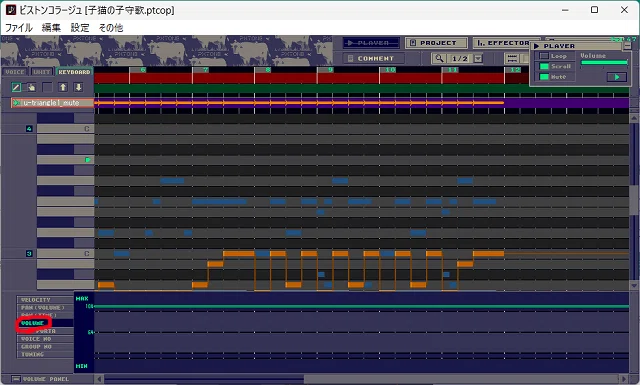Select VELOCITY parameter row
The height and width of the screenshot is (385, 640).
[x=45, y=300]
